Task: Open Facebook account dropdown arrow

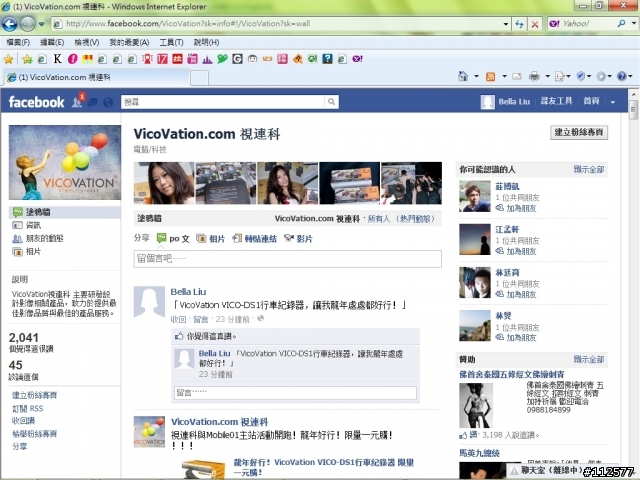Action: [613, 102]
